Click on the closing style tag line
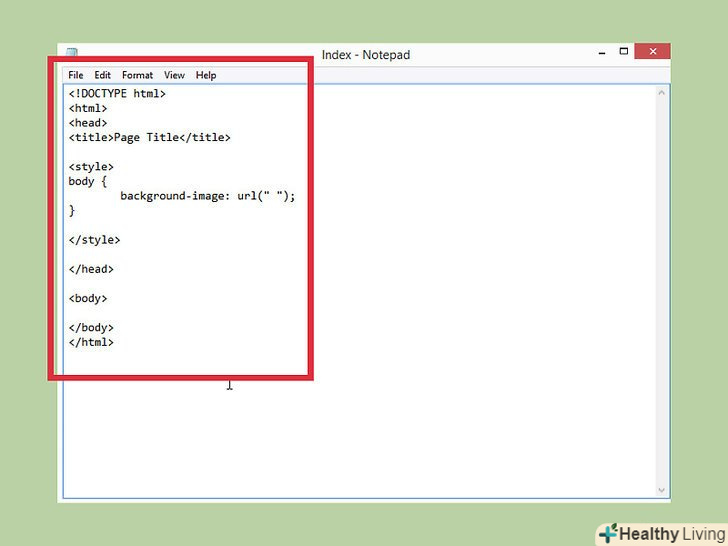The height and width of the screenshot is (546, 728). [x=94, y=240]
